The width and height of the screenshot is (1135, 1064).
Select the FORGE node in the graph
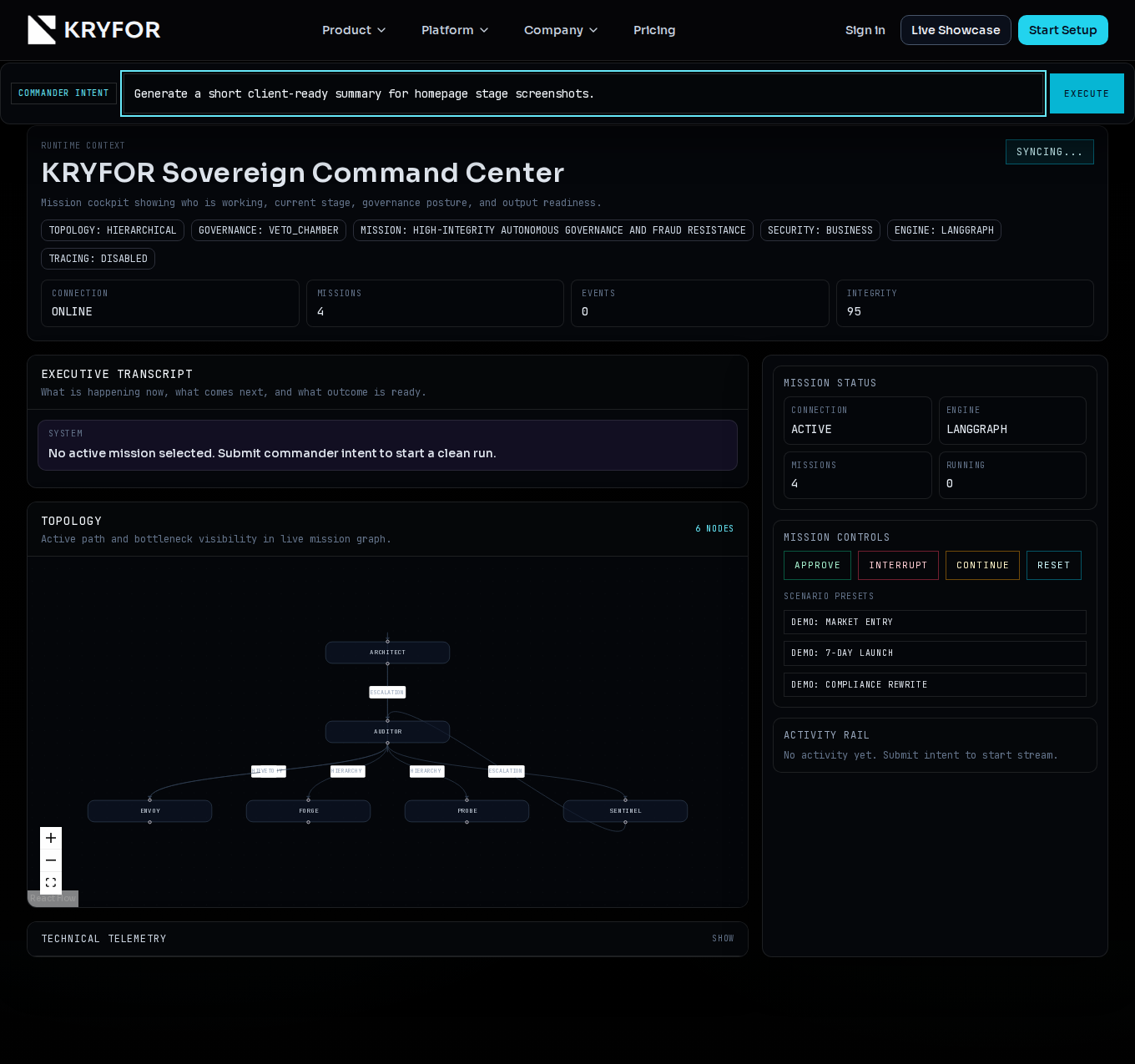click(x=308, y=810)
